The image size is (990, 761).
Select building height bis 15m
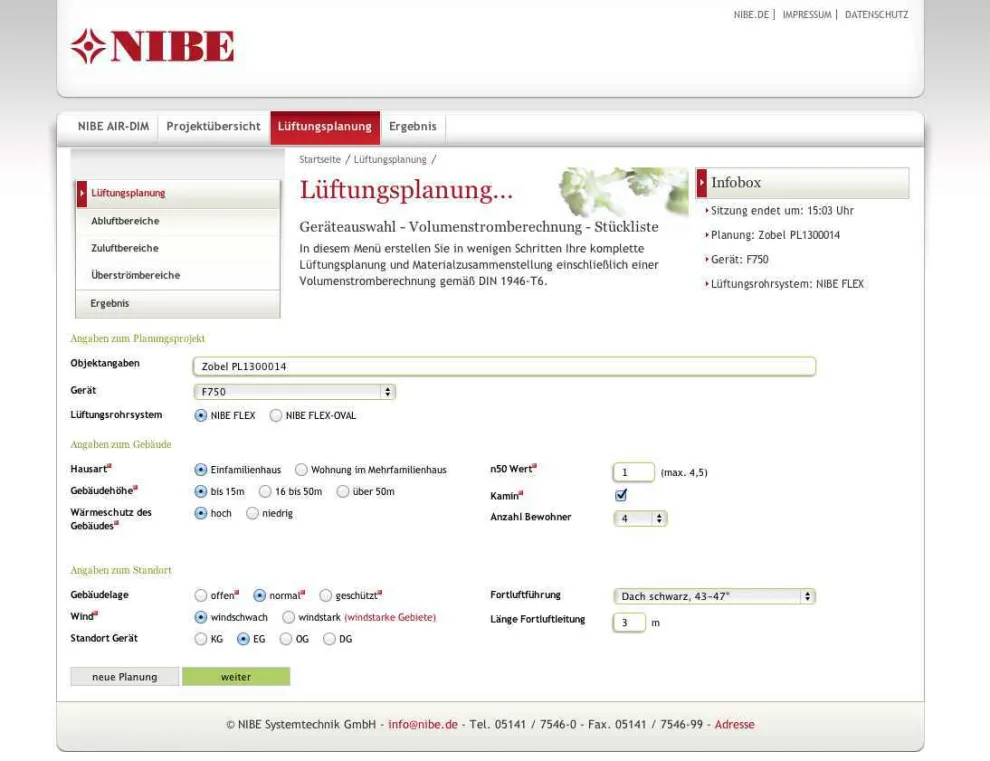click(201, 491)
